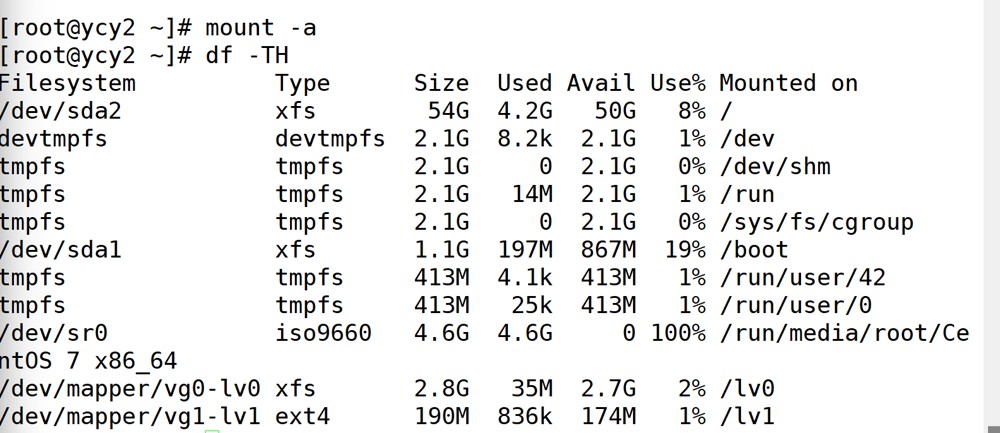Click the "Use%" column header
The image size is (1000, 433).
pos(678,84)
